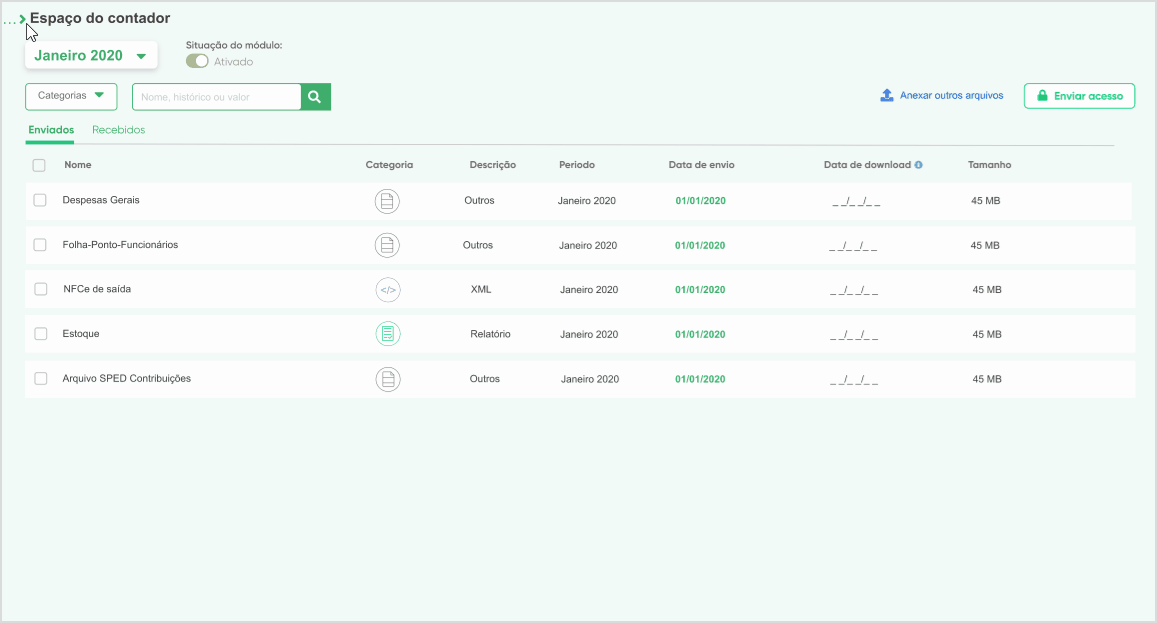Screen dimensions: 1157x623
Task: Check the select-all checkbox in table header
Action: [39, 165]
